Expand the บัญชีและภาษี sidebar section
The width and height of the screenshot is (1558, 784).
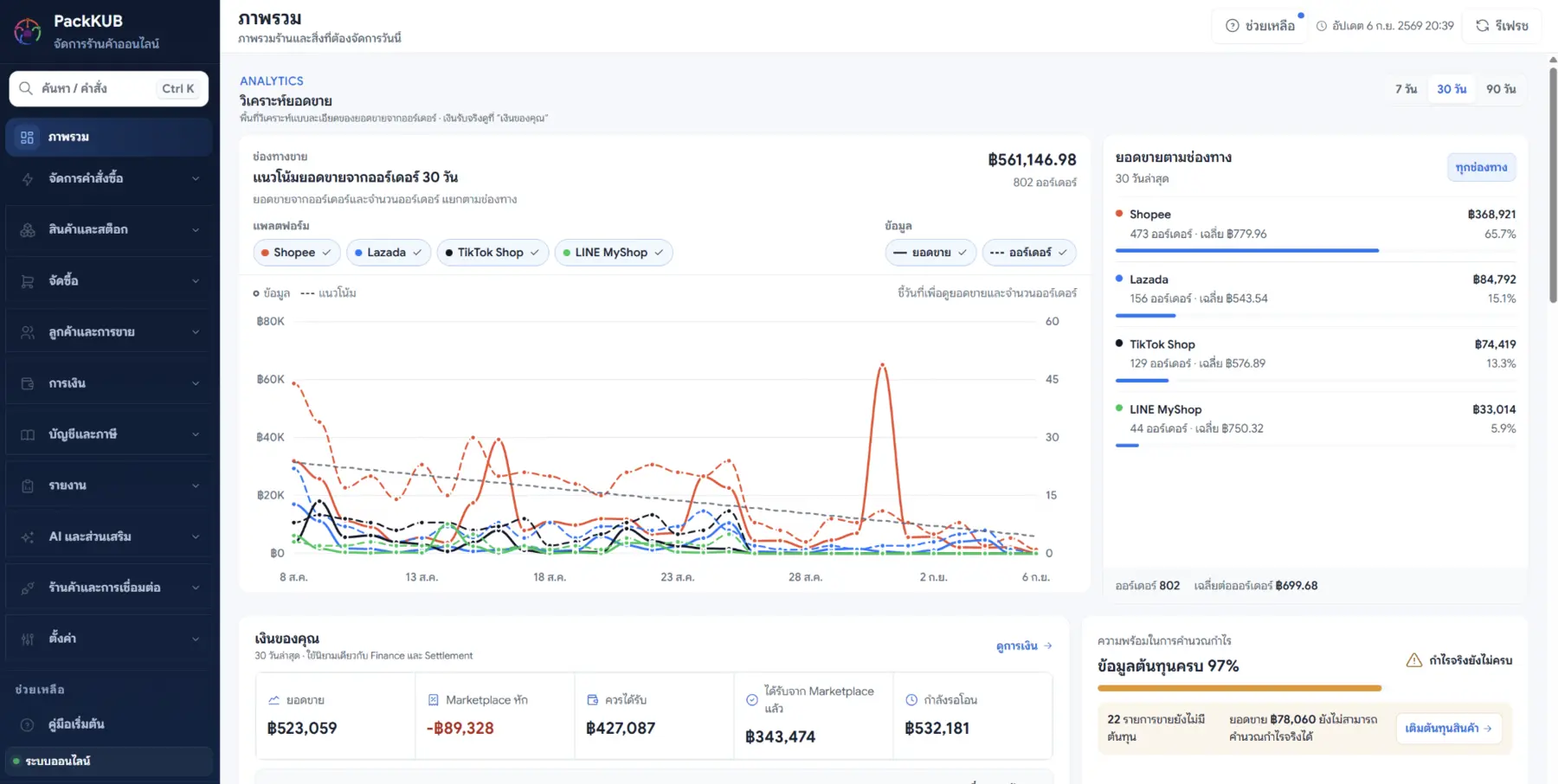tap(109, 434)
